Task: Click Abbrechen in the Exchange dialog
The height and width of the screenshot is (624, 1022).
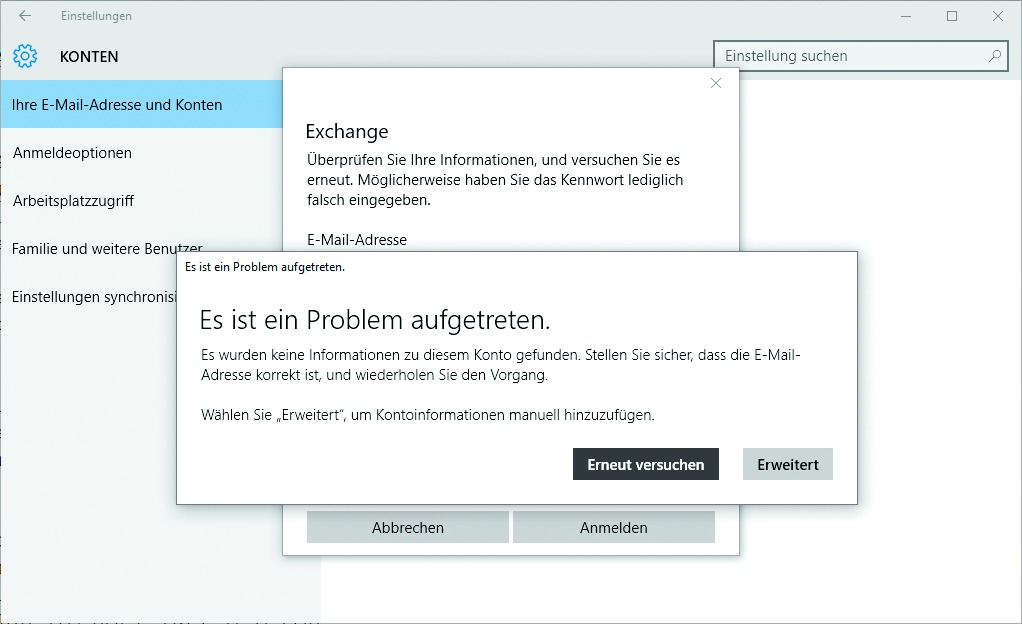Action: pyautogui.click(x=408, y=528)
